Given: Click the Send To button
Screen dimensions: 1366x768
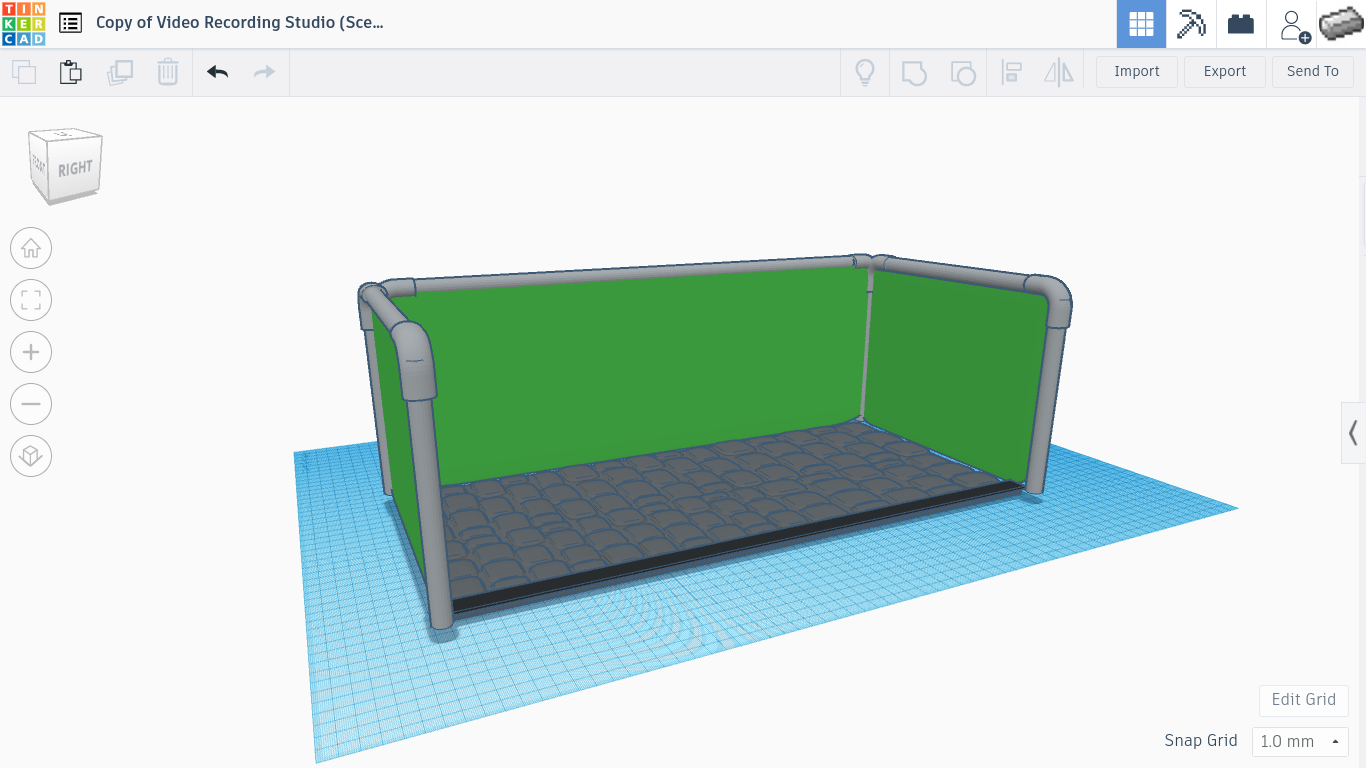Looking at the screenshot, I should [1313, 72].
